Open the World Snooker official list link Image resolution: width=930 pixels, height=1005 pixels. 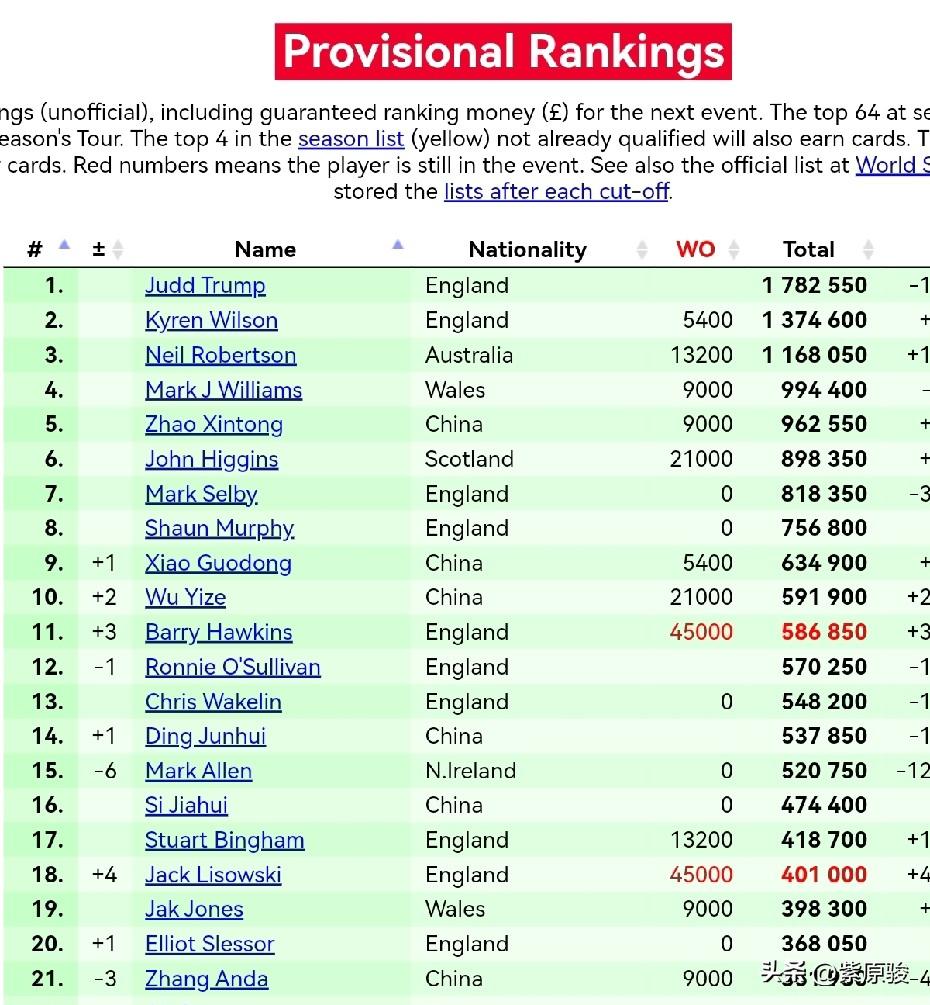(893, 165)
